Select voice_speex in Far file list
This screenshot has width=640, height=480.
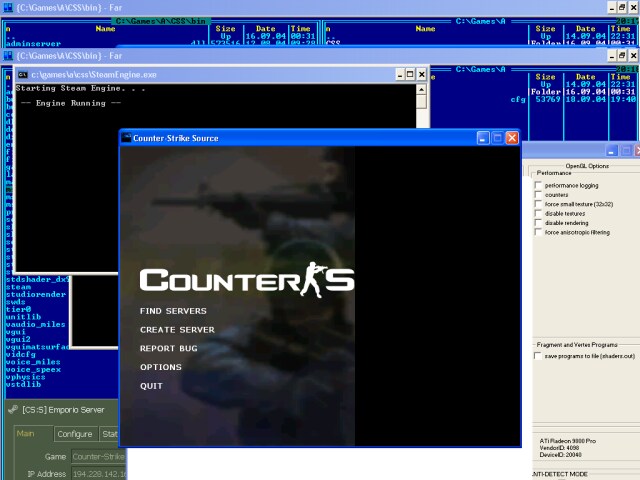pos(33,369)
